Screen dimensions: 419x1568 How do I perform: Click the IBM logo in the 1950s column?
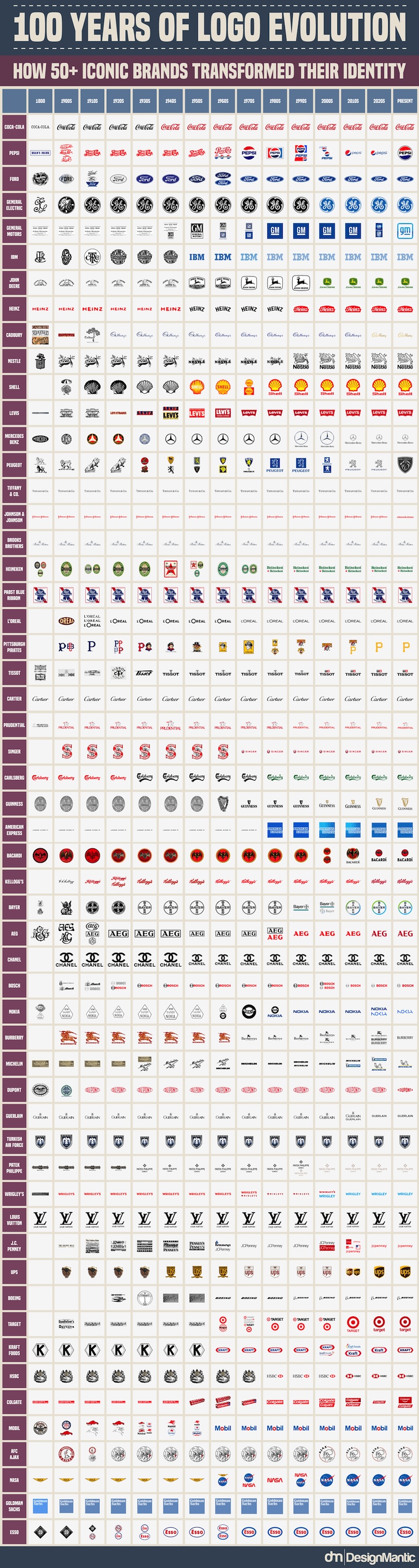[x=197, y=257]
